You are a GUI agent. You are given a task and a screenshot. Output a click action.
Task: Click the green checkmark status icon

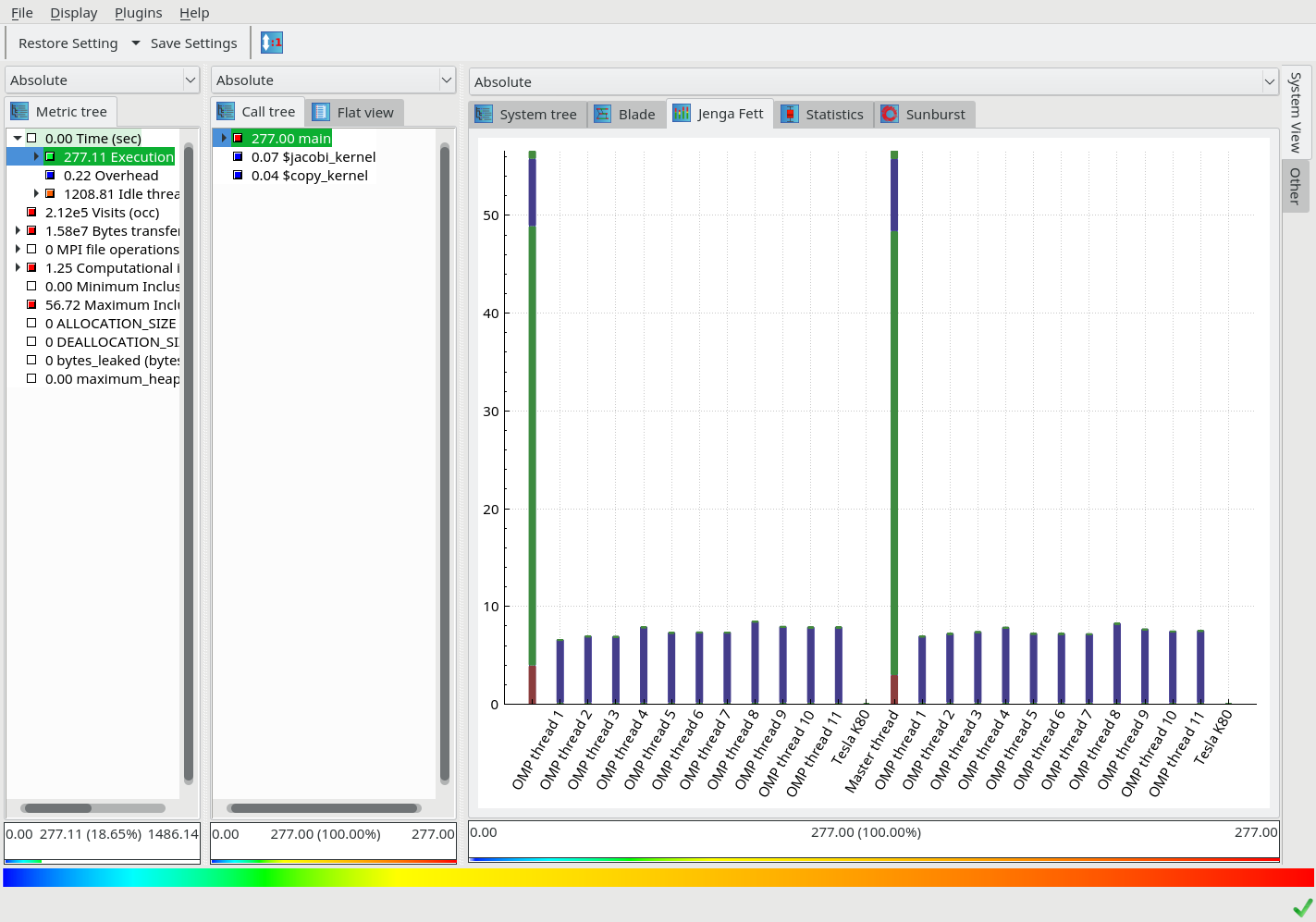point(1302,907)
